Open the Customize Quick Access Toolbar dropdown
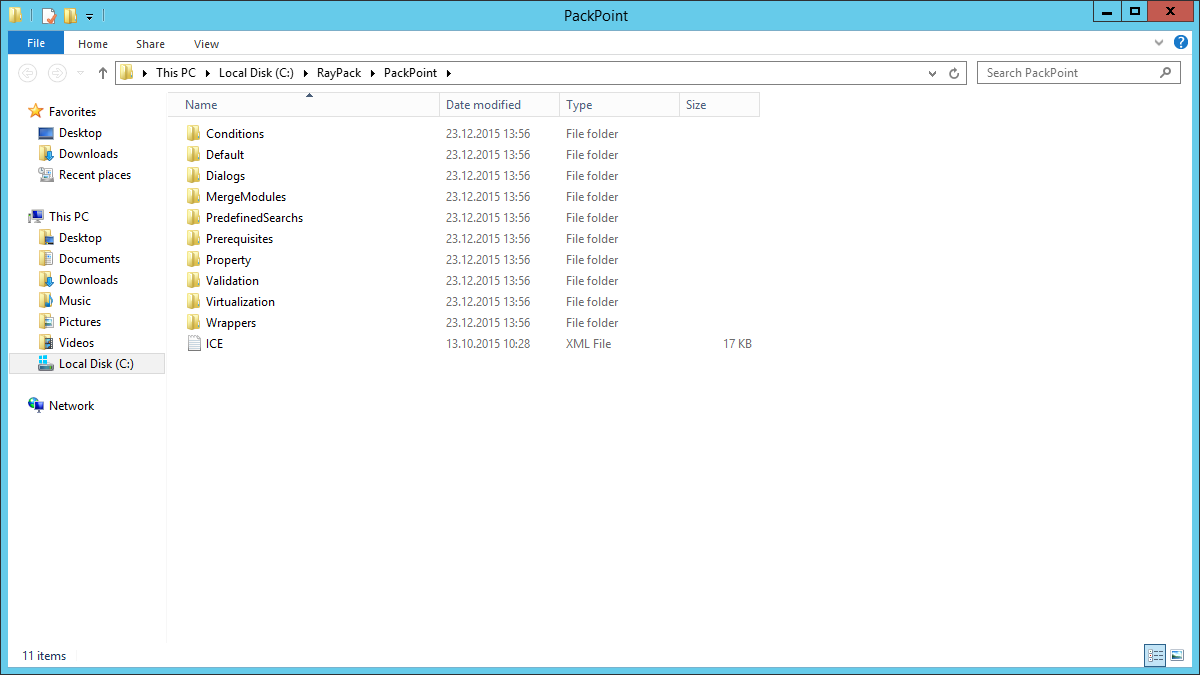 click(x=90, y=16)
